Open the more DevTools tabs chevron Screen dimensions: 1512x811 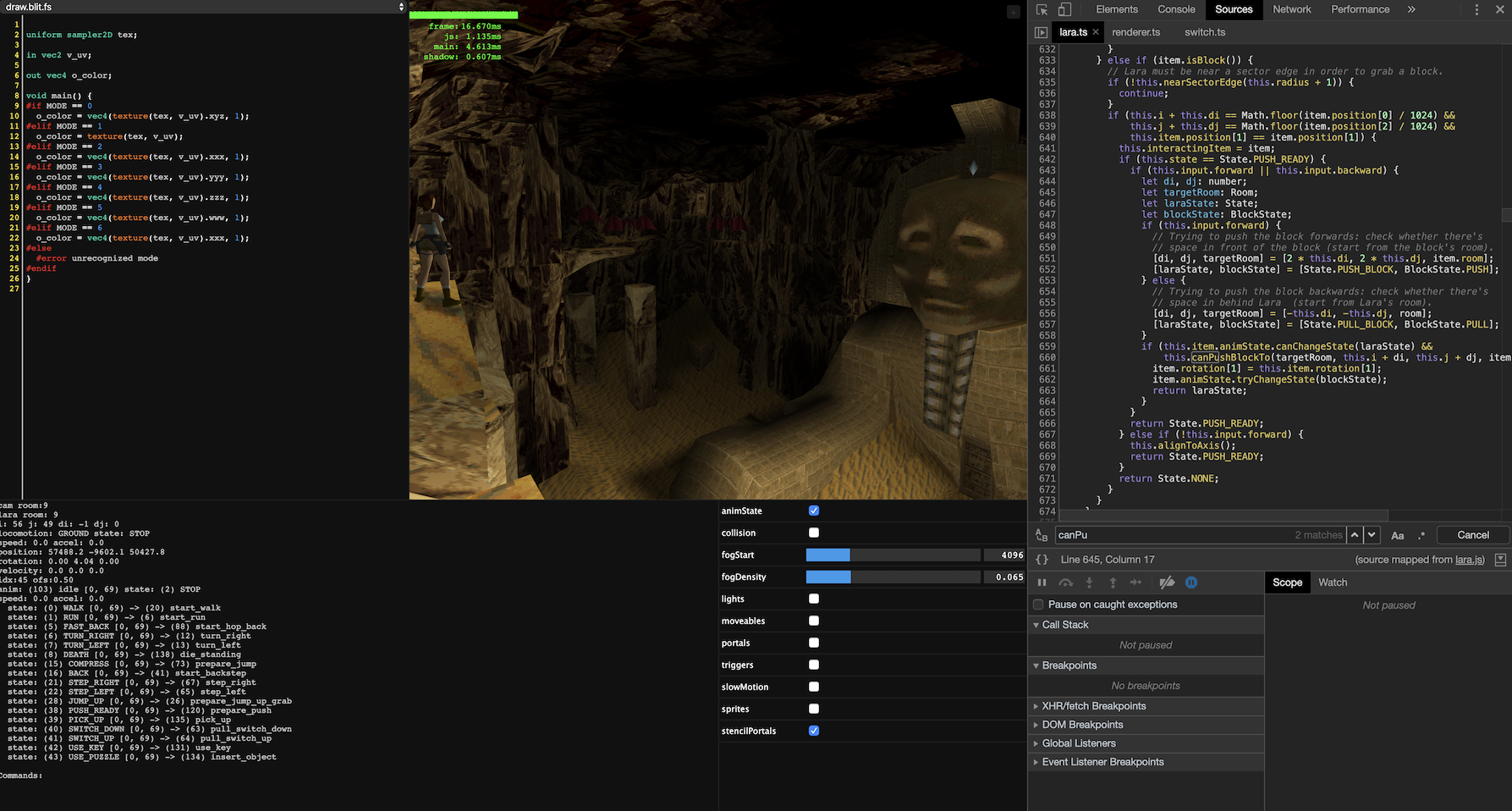(1411, 9)
